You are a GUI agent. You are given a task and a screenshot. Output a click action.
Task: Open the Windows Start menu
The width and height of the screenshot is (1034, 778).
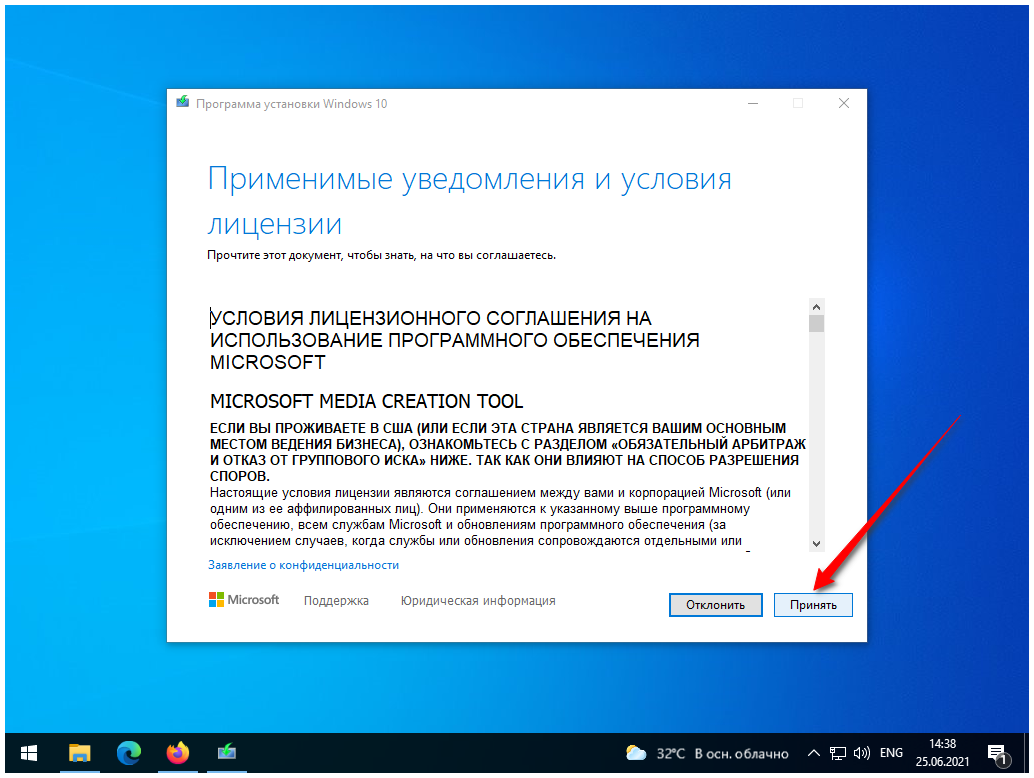[28, 753]
